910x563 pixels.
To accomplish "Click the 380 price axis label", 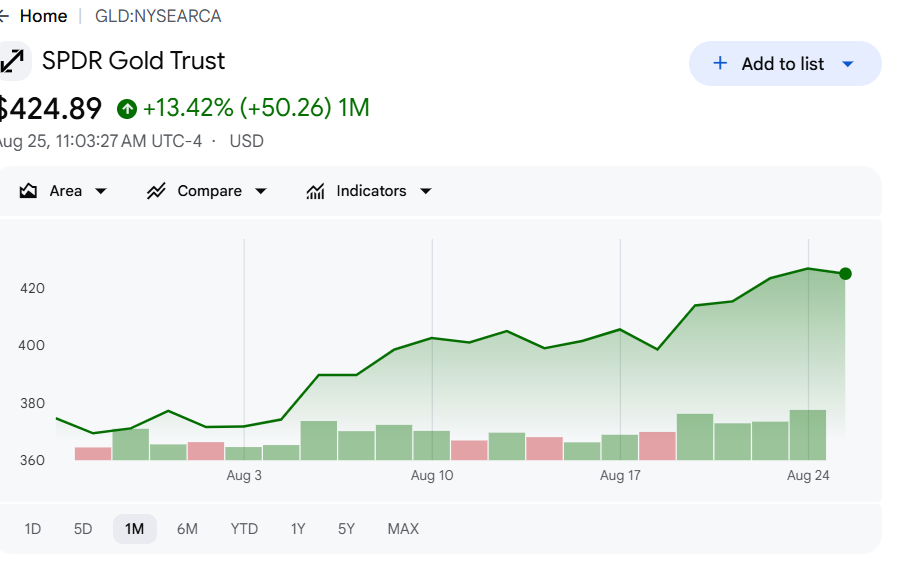I will 32,403.
